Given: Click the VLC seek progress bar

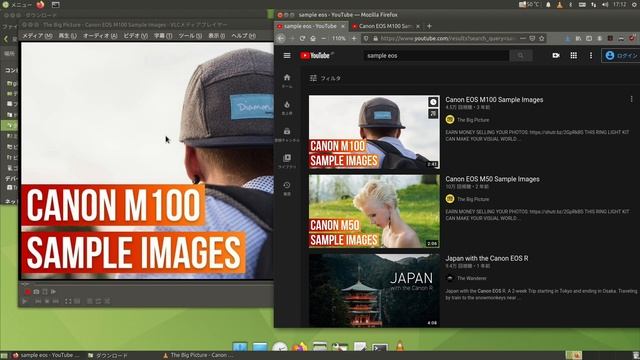Looking at the screenshot, I should pyautogui.click(x=147, y=284).
